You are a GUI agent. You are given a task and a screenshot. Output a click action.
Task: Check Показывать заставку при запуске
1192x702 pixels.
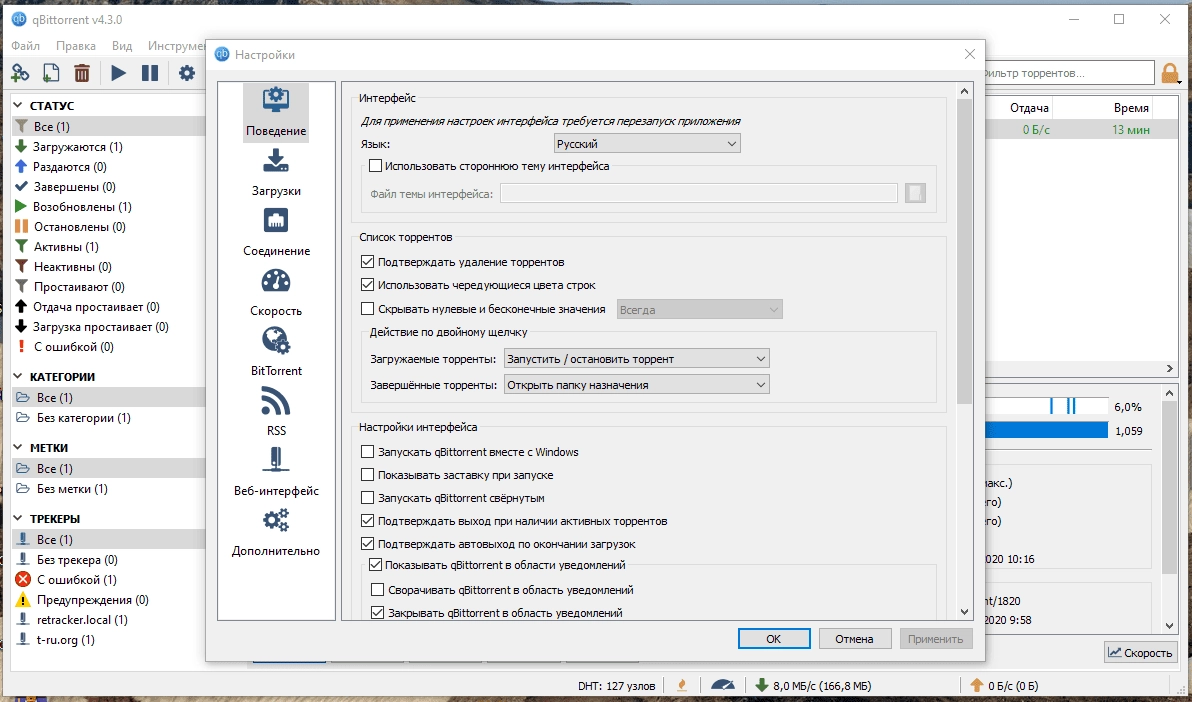coord(368,475)
